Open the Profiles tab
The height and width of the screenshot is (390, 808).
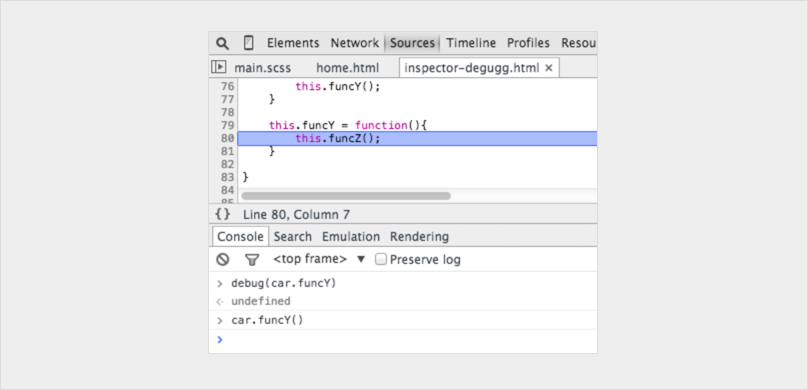528,43
